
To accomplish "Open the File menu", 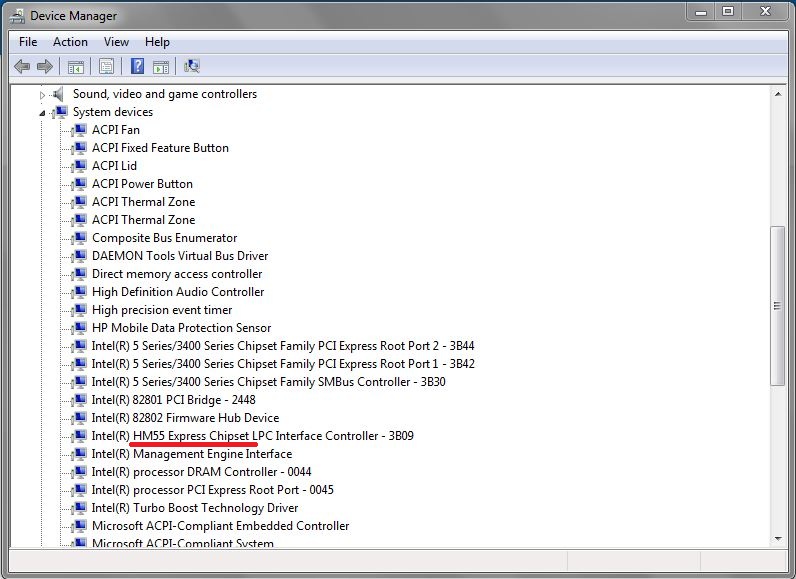I will (28, 42).
